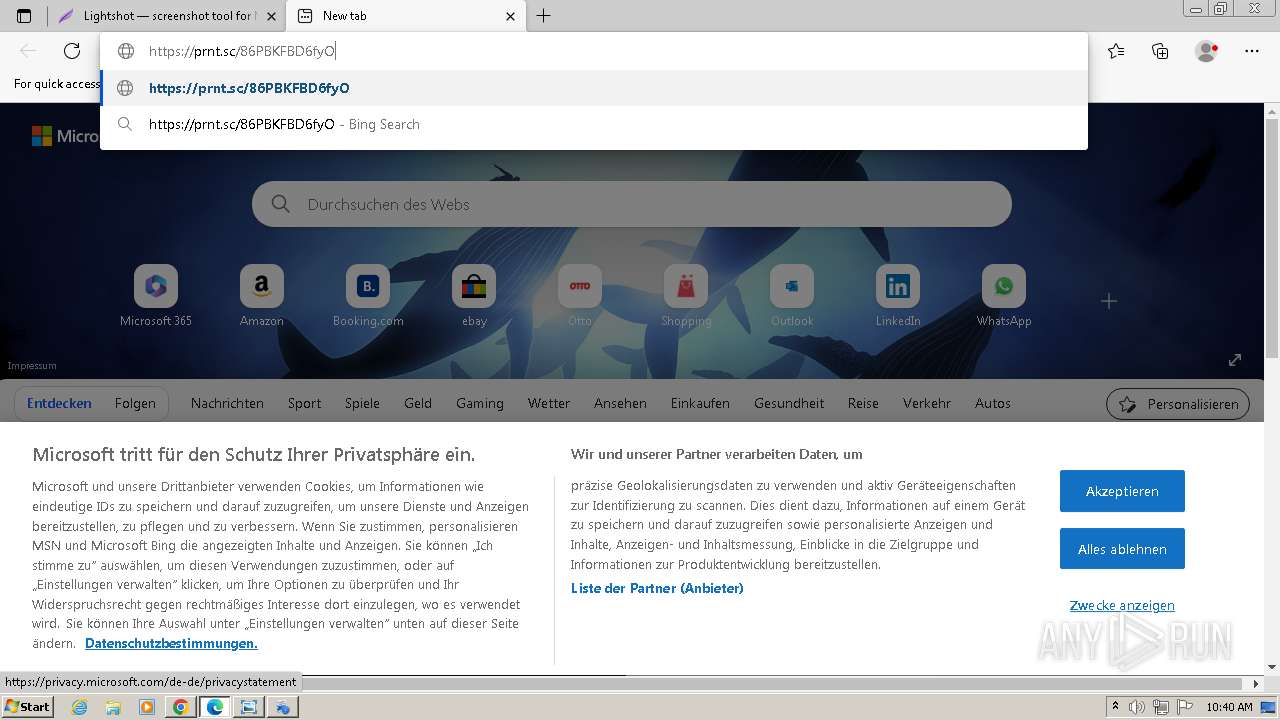Open the Collections icon
Screen dimensions: 1280x720
pos(1160,51)
